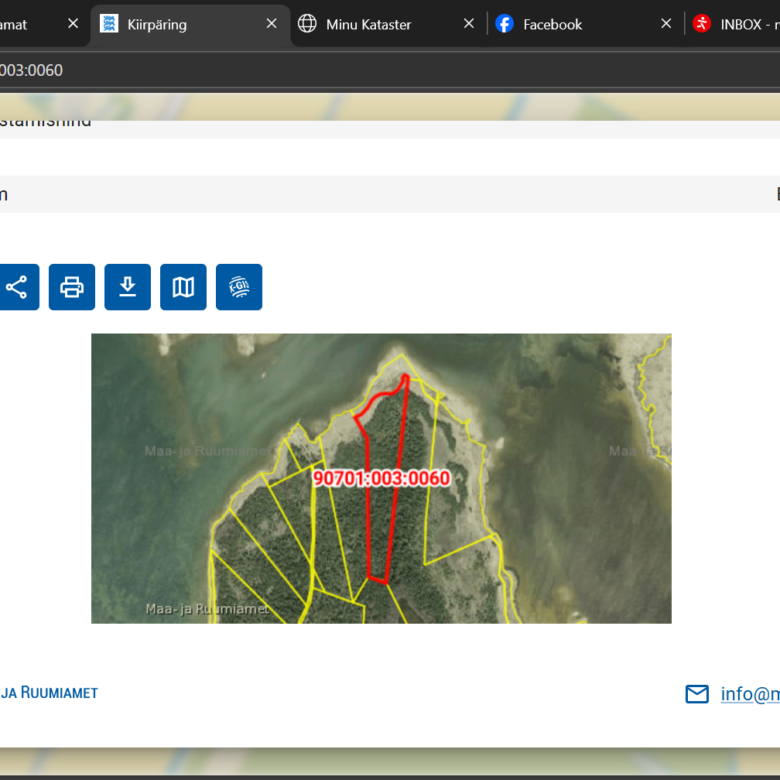Open the folded map view icon
The image size is (780, 780).
[x=183, y=287]
